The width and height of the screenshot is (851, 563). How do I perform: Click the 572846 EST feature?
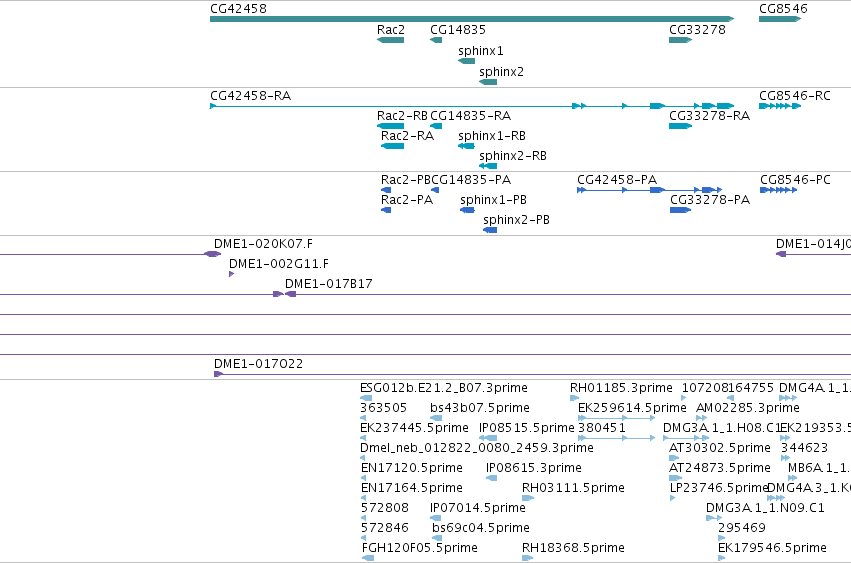click(x=363, y=539)
